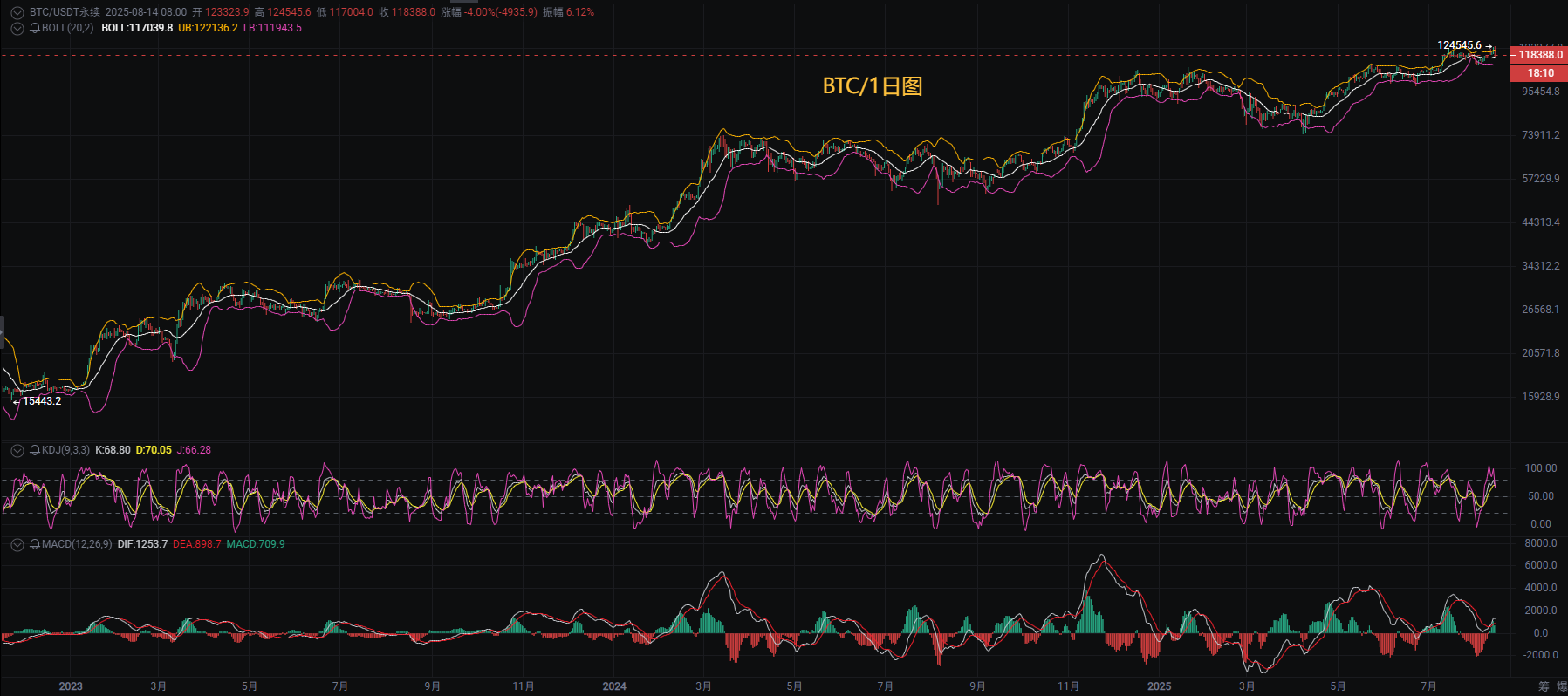This screenshot has height=696, width=1568.
Task: Click the countdown timer 18:10 label
Action: coord(1540,73)
